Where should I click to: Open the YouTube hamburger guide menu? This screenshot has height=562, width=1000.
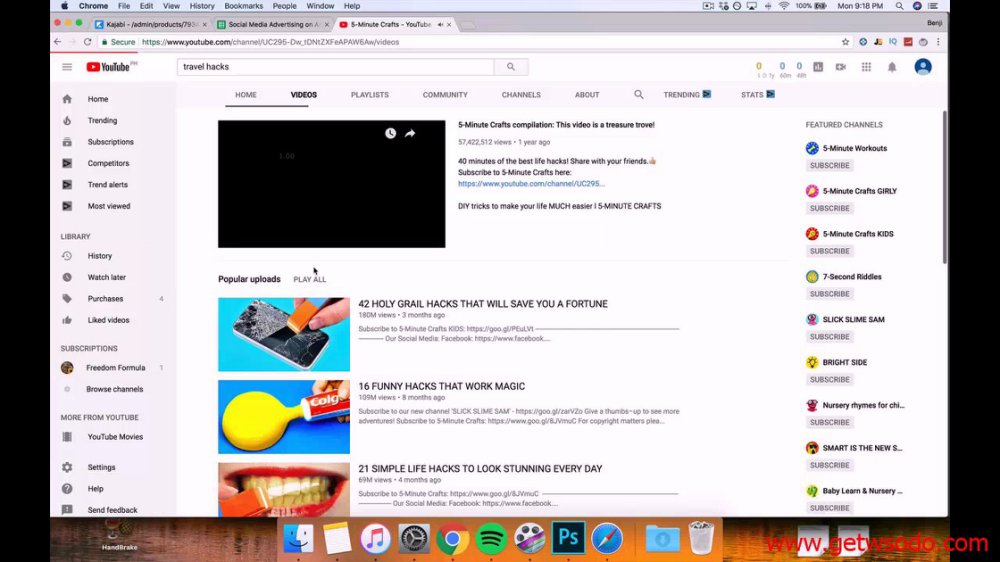(67, 67)
